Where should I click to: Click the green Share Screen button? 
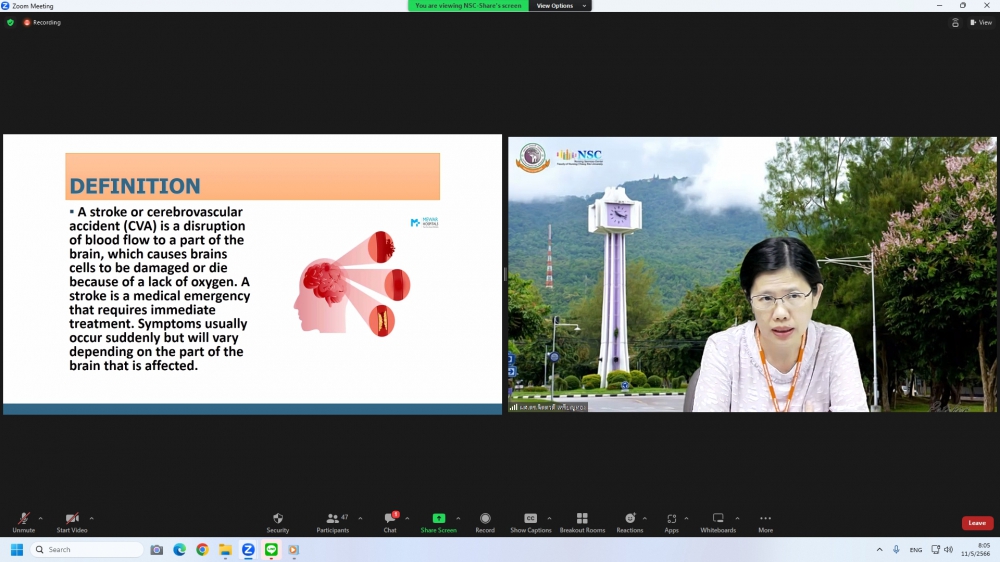coord(438,522)
